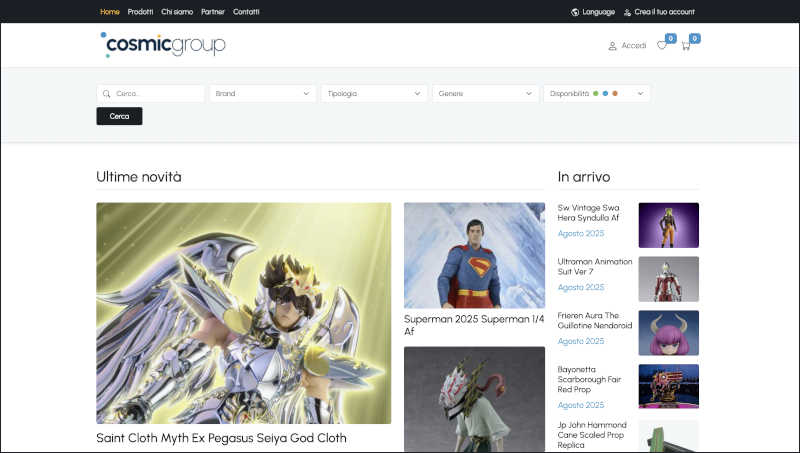Click the search magnifier icon

click(106, 94)
